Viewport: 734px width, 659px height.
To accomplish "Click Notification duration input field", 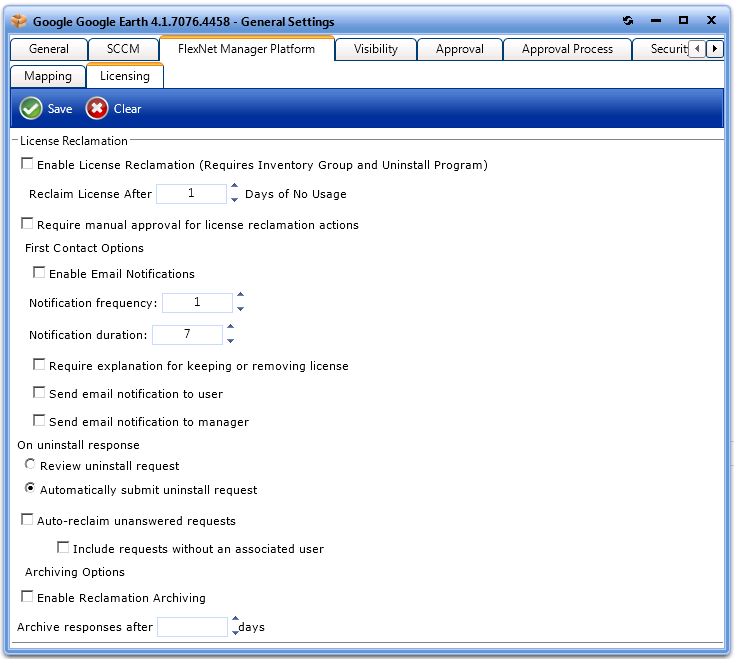I will pyautogui.click(x=187, y=335).
